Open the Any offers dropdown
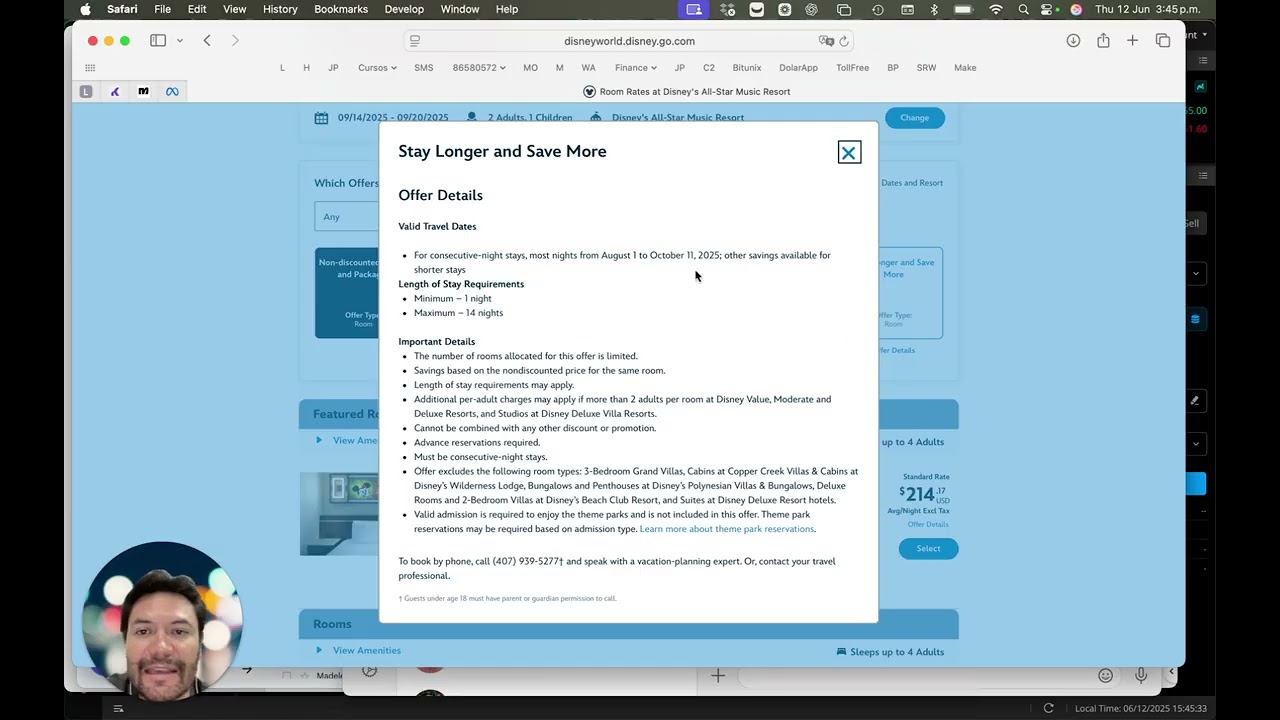The width and height of the screenshot is (1280, 720). click(x=347, y=217)
